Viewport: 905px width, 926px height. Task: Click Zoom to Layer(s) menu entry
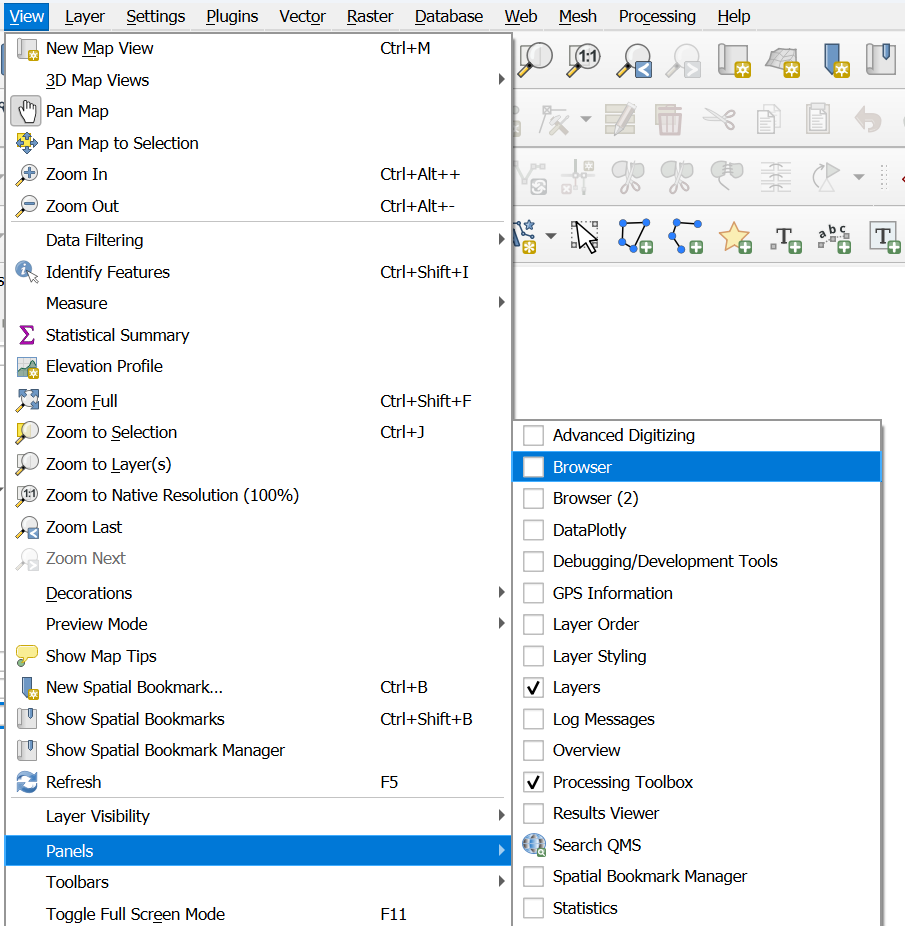click(x=108, y=464)
